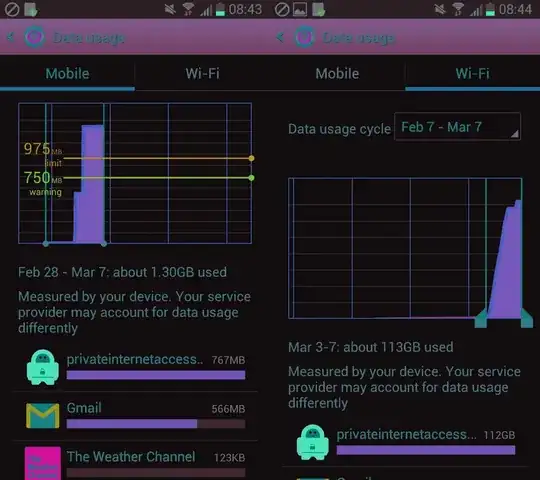
Task: Tap battery icon in right status bar
Action: [x=490, y=9]
